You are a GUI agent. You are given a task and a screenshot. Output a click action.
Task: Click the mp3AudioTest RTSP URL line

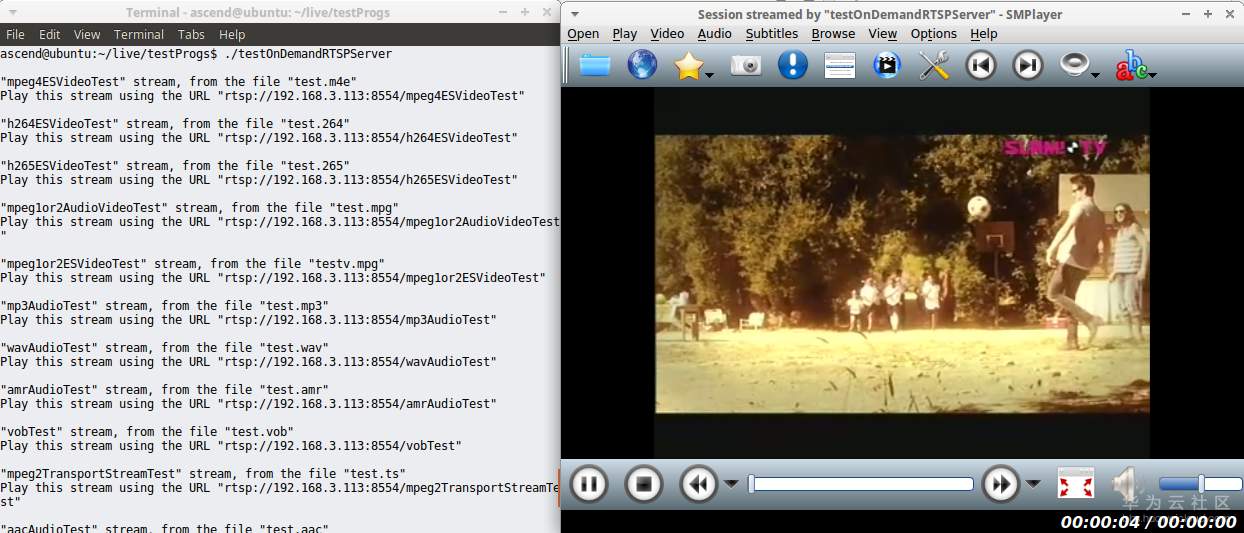click(x=248, y=320)
